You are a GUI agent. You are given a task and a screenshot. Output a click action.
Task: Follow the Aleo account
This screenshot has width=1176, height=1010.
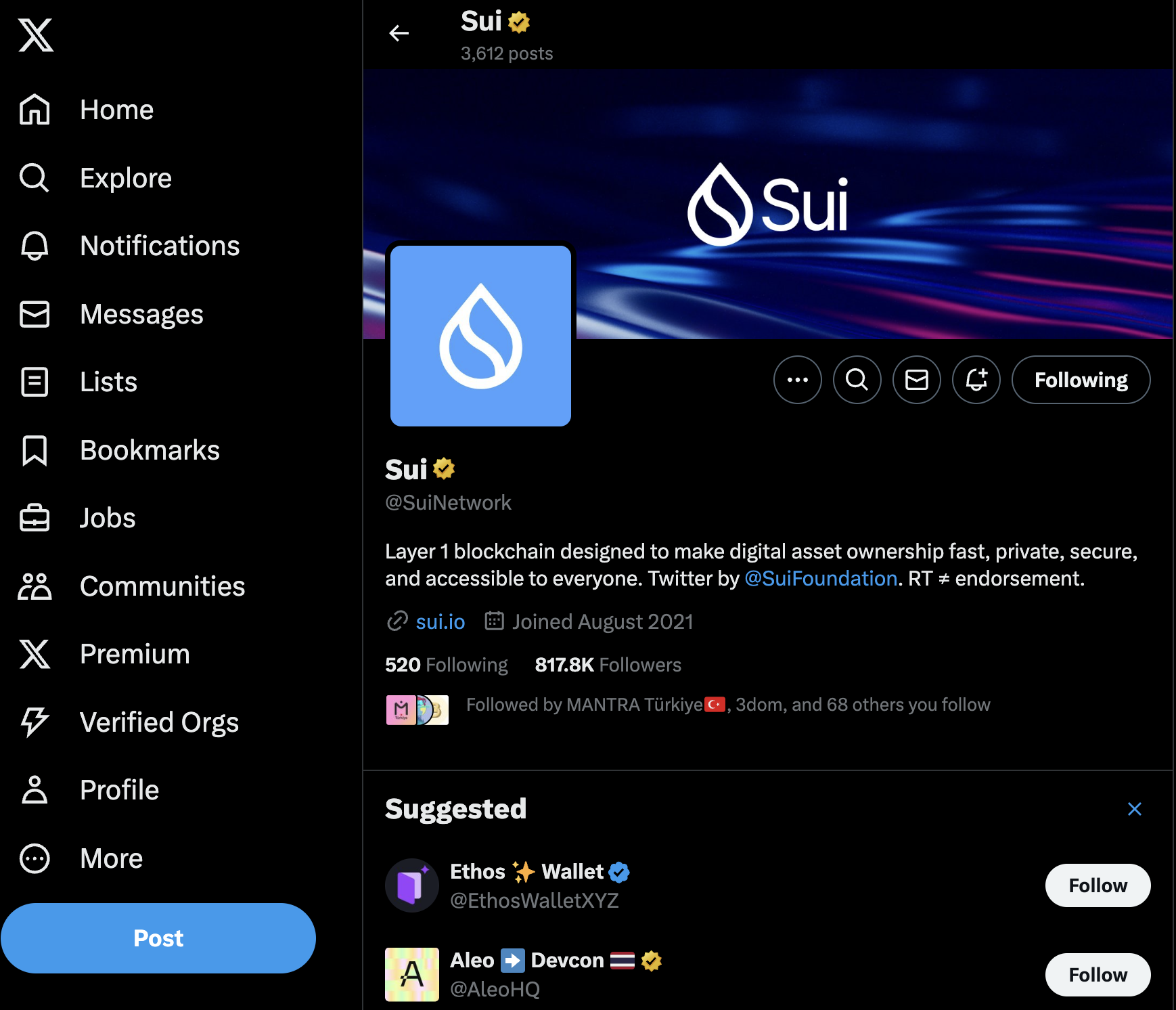(1098, 975)
